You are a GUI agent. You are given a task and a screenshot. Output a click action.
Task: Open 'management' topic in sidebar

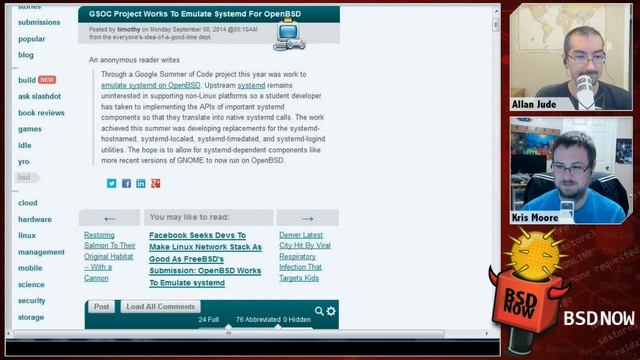pos(41,252)
